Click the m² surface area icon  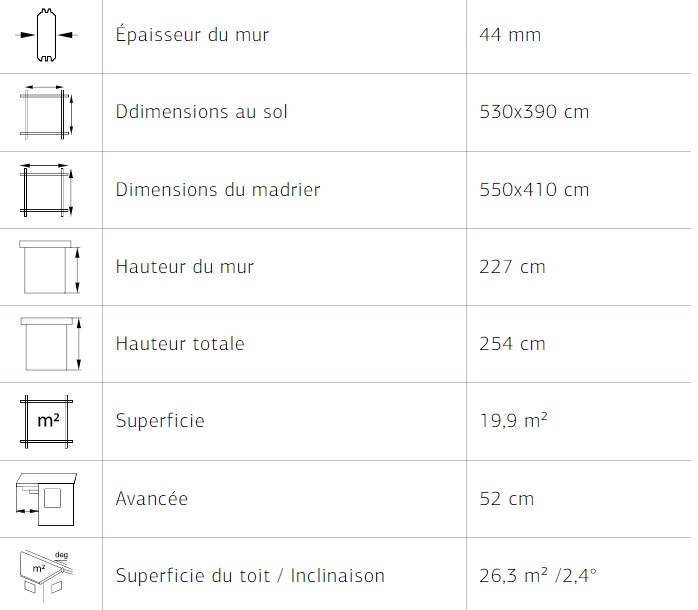(46, 421)
